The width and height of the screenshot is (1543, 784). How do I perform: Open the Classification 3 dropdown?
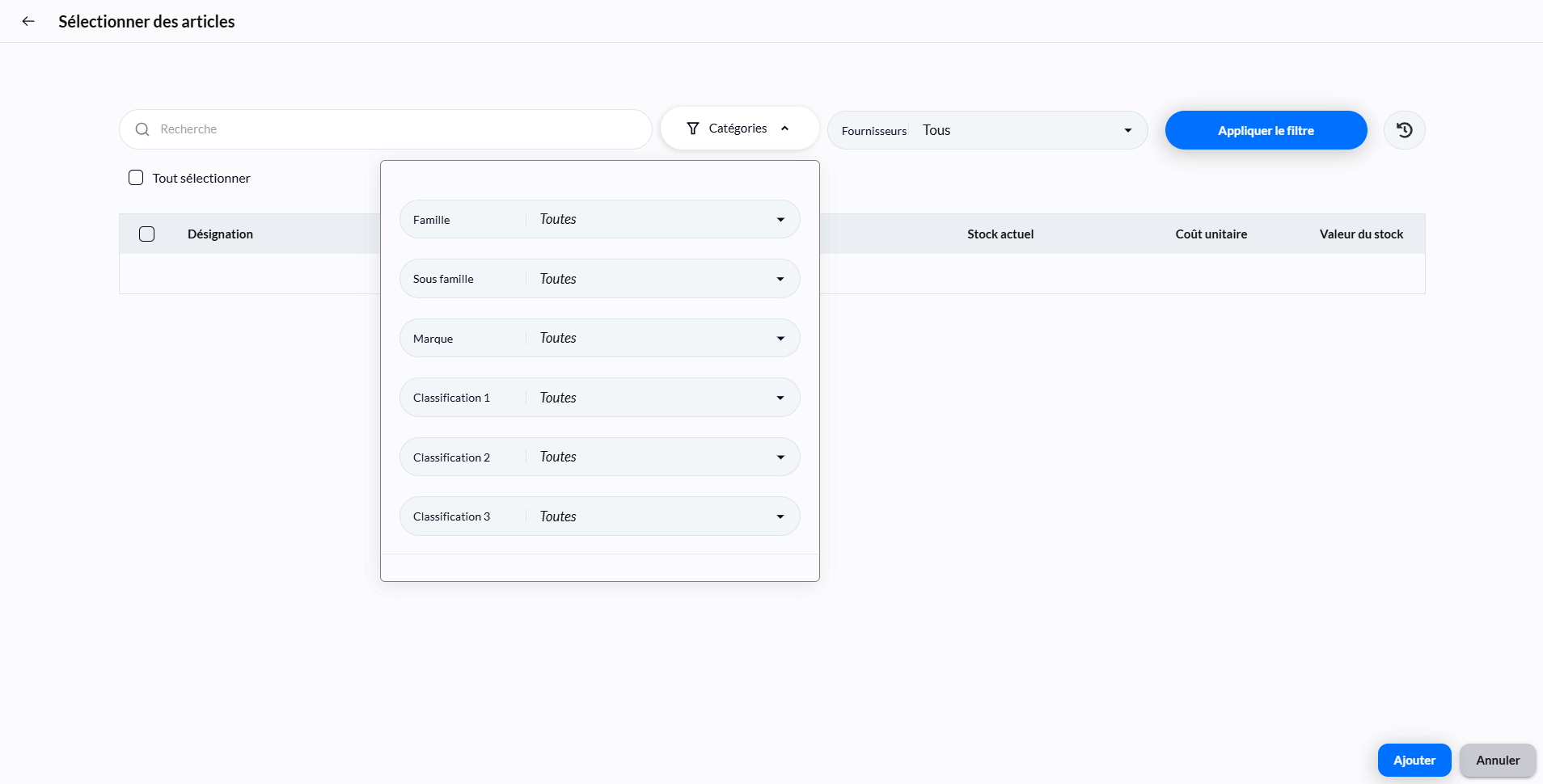599,516
